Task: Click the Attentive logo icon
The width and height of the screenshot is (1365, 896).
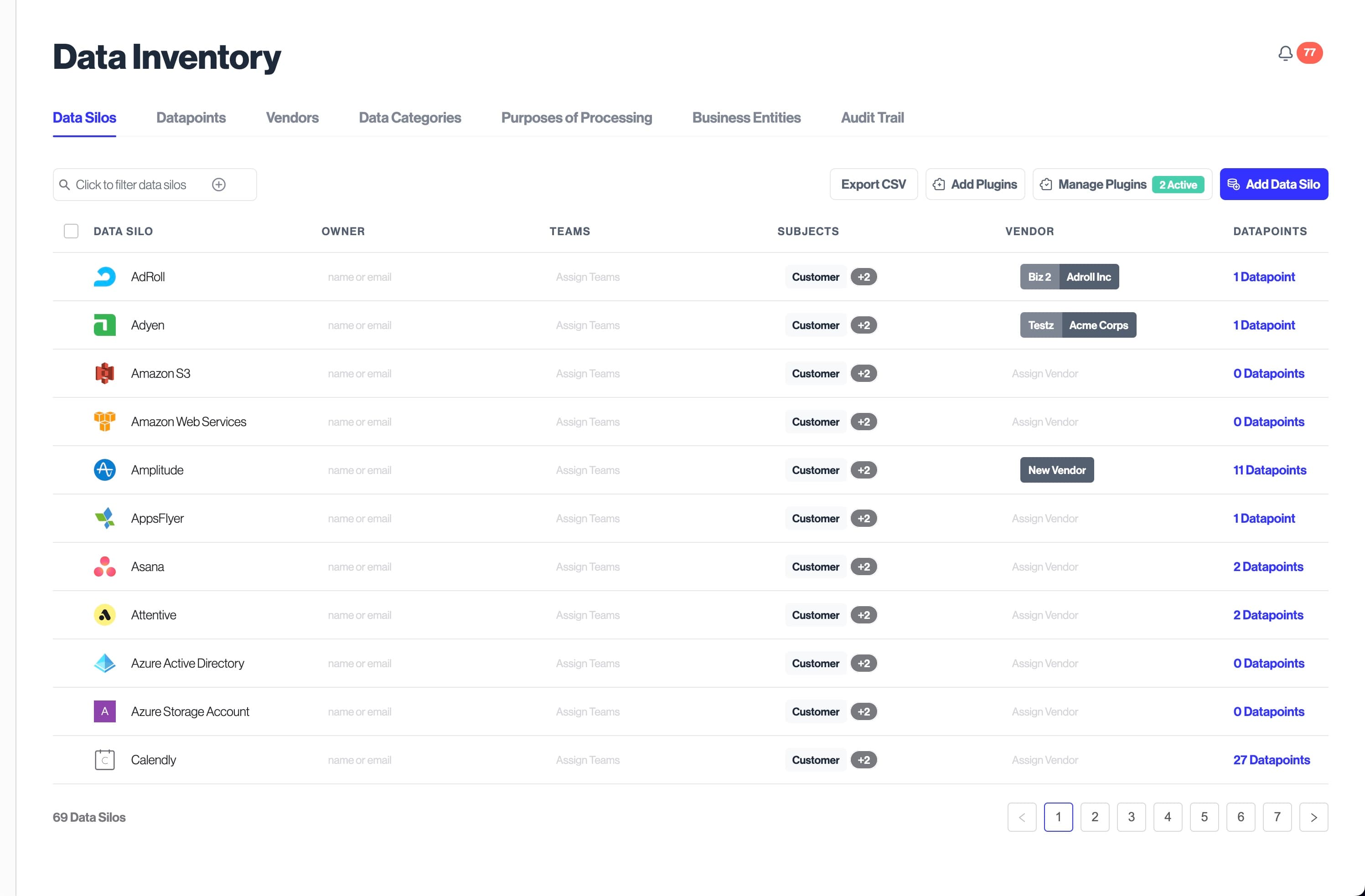Action: [104, 615]
